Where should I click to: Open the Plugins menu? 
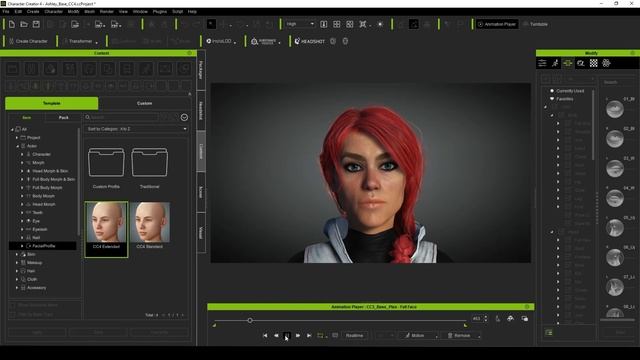click(x=160, y=11)
